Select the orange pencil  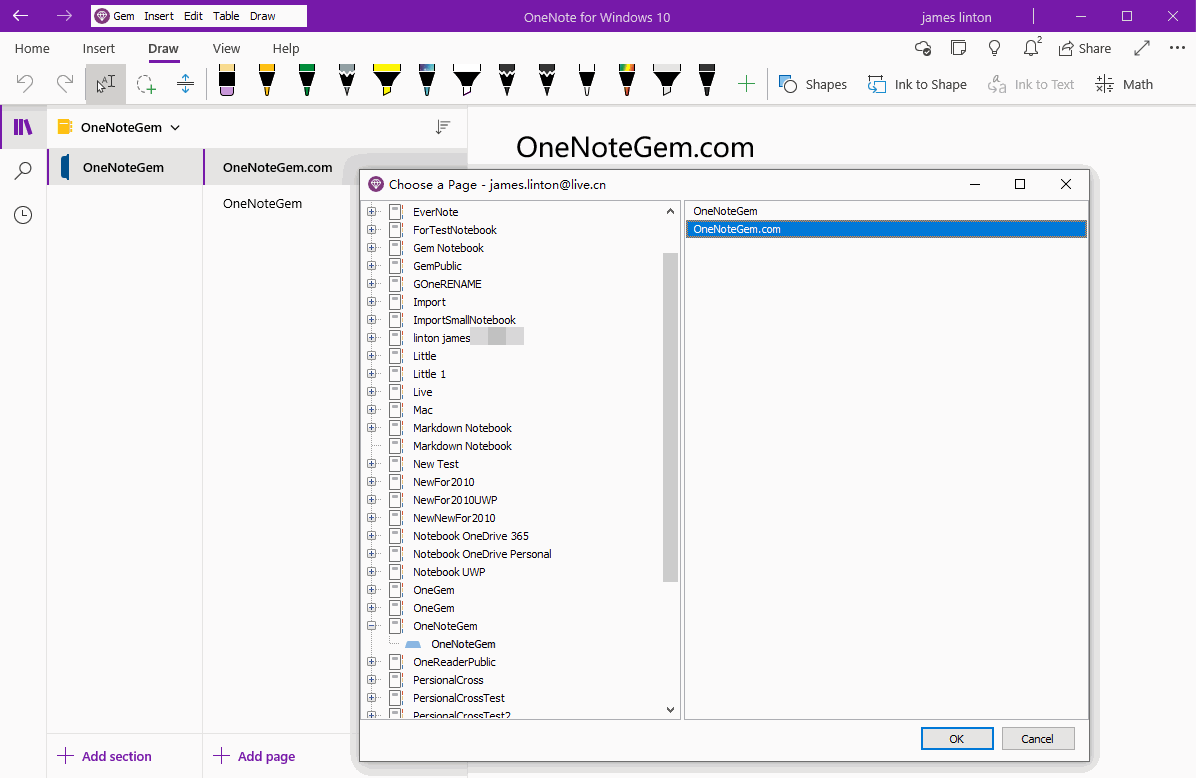point(267,80)
